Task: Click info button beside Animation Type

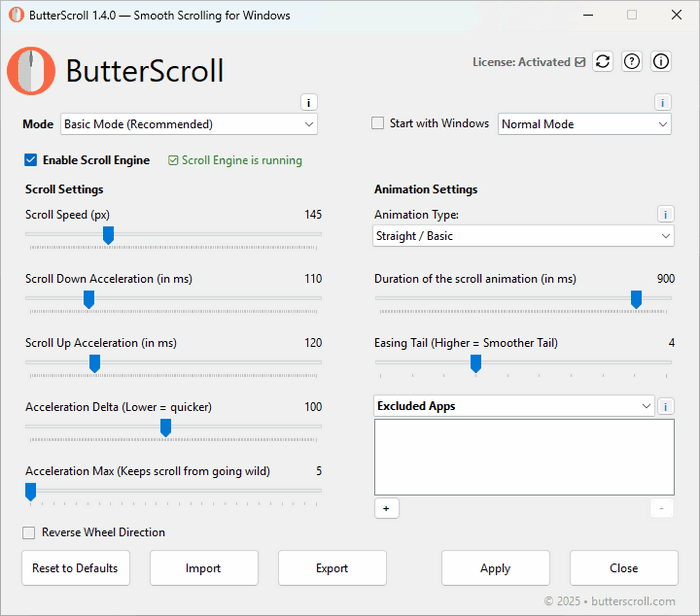Action: 665,214
